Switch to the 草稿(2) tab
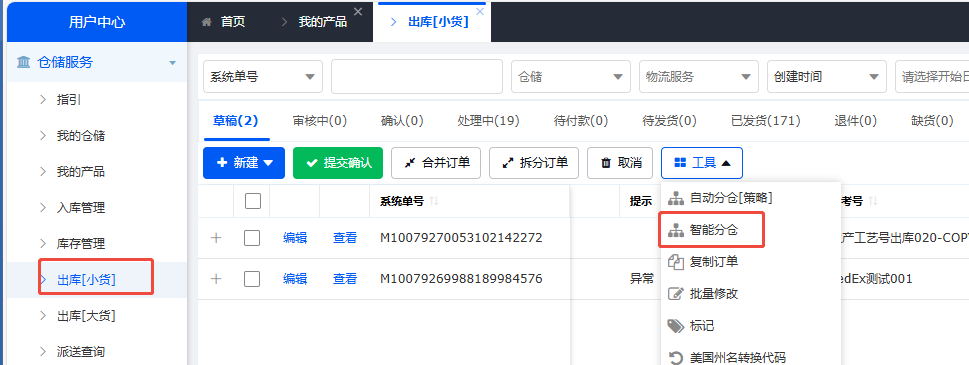This screenshot has width=969, height=365. 235,121
